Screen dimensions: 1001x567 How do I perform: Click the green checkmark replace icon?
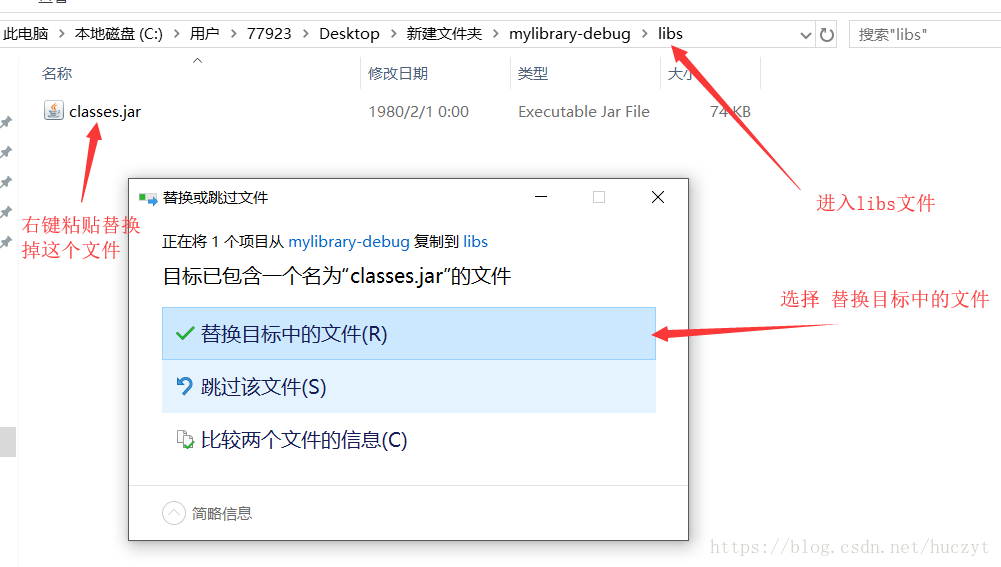tap(184, 333)
